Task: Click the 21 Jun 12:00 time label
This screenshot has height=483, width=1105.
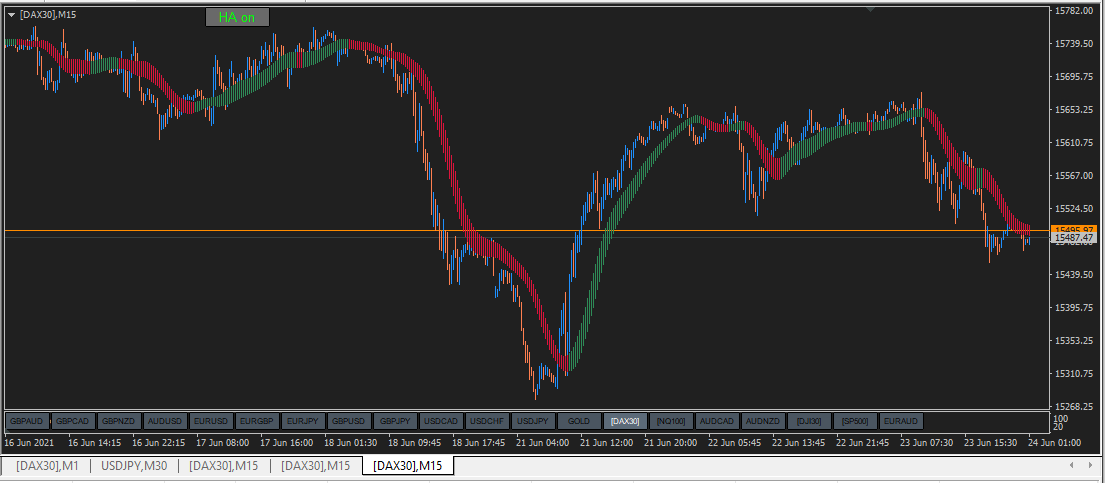Action: (607, 443)
